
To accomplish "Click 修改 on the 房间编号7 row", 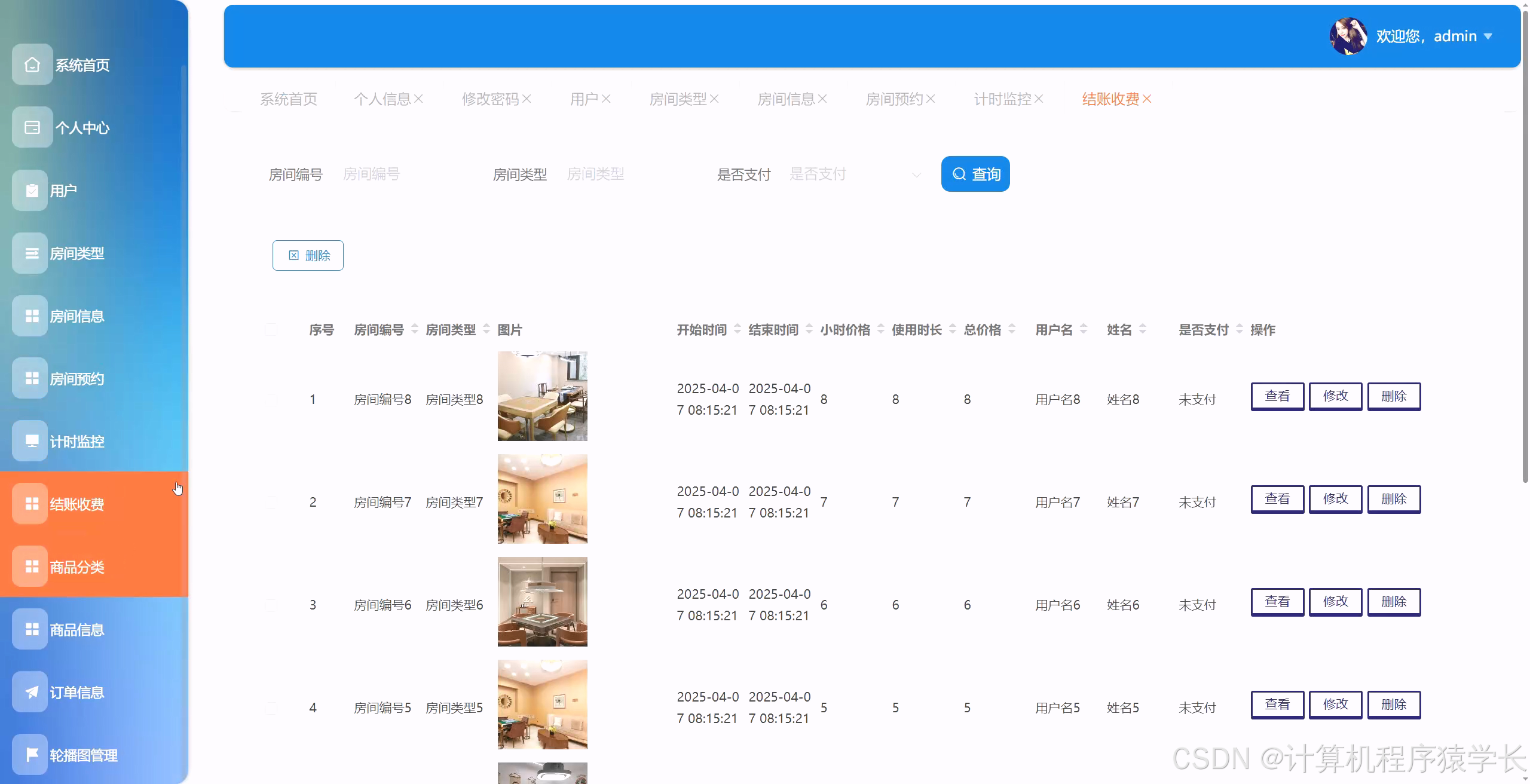I will point(1336,498).
